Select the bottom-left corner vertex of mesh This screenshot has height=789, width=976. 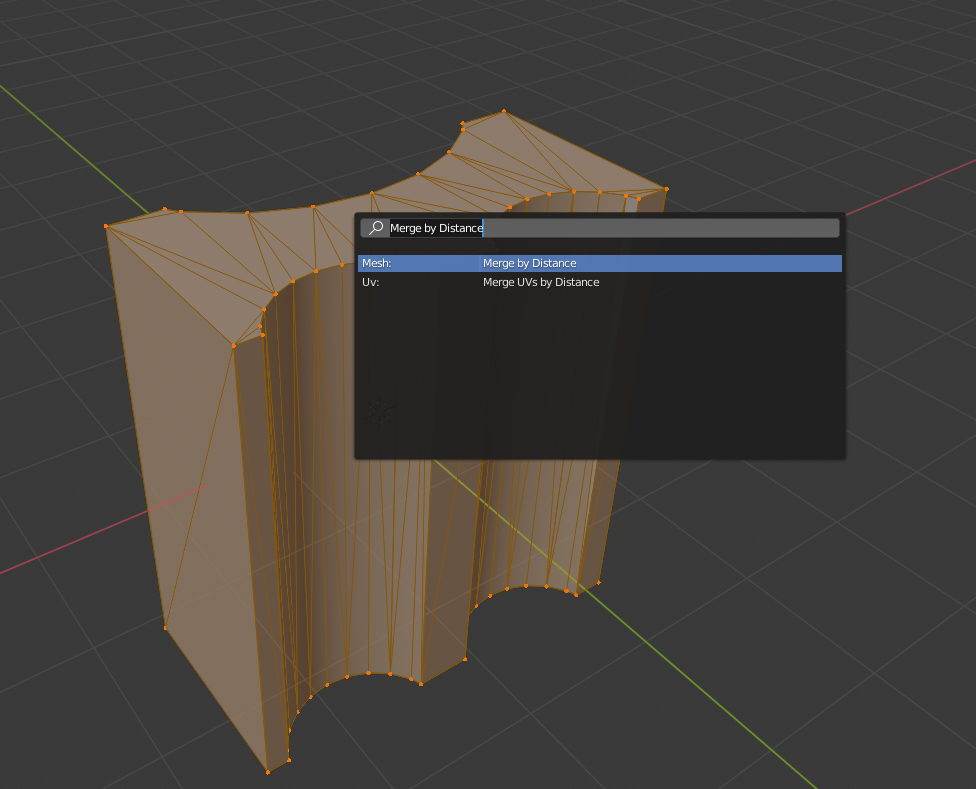click(x=165, y=628)
